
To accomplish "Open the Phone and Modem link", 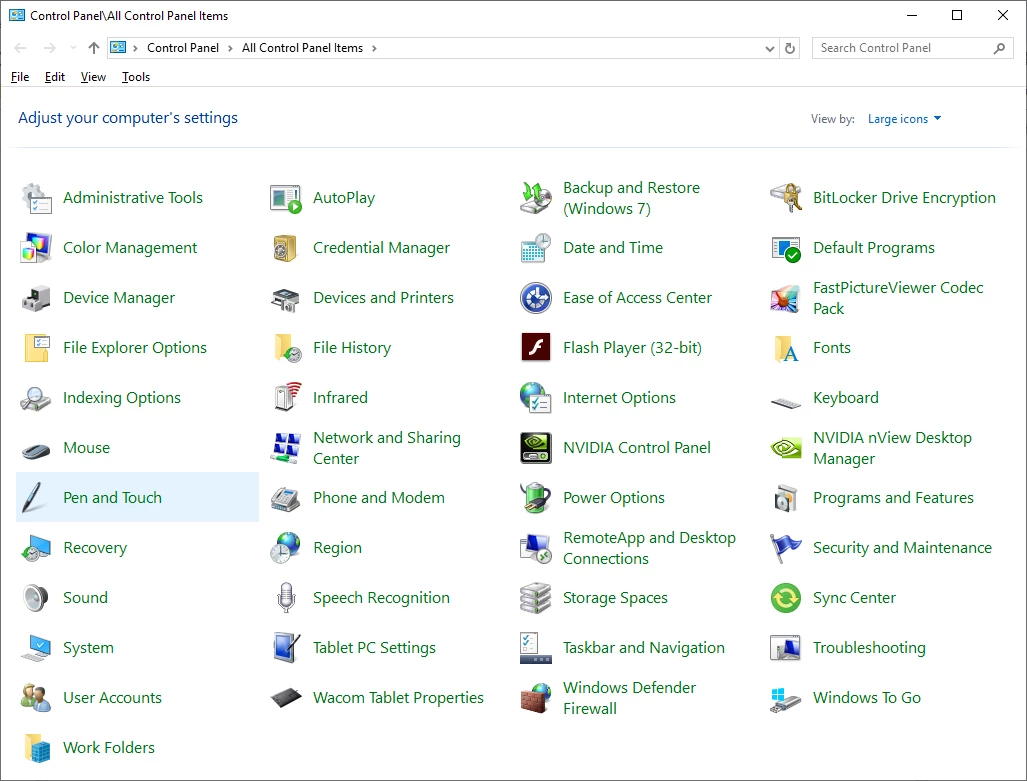I will (x=379, y=498).
